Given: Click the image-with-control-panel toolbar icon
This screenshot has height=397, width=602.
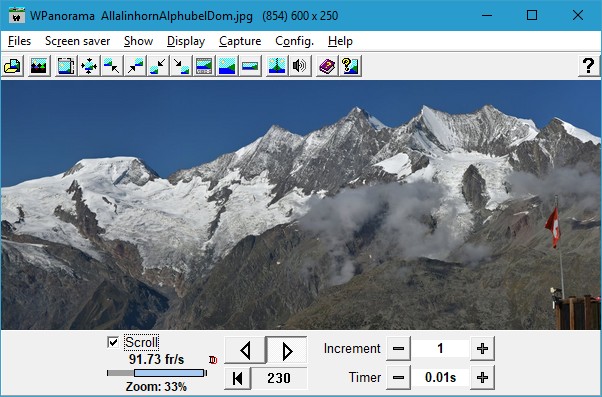Looking at the screenshot, I should [x=204, y=66].
